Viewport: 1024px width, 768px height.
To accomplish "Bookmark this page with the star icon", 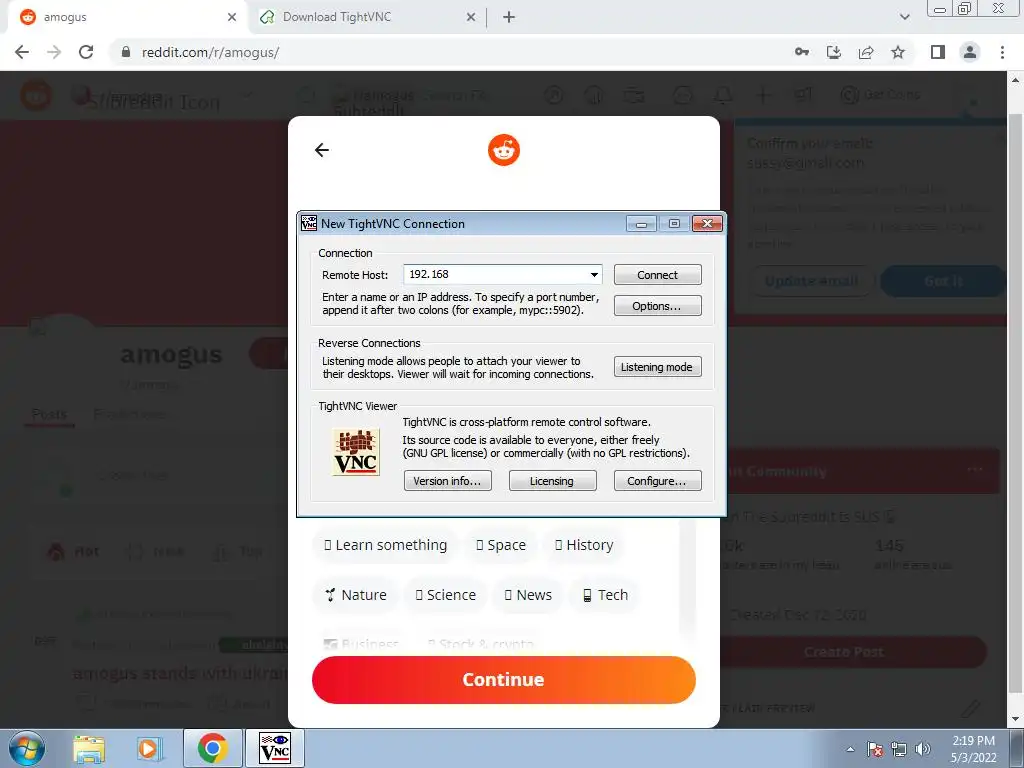I will tap(898, 52).
